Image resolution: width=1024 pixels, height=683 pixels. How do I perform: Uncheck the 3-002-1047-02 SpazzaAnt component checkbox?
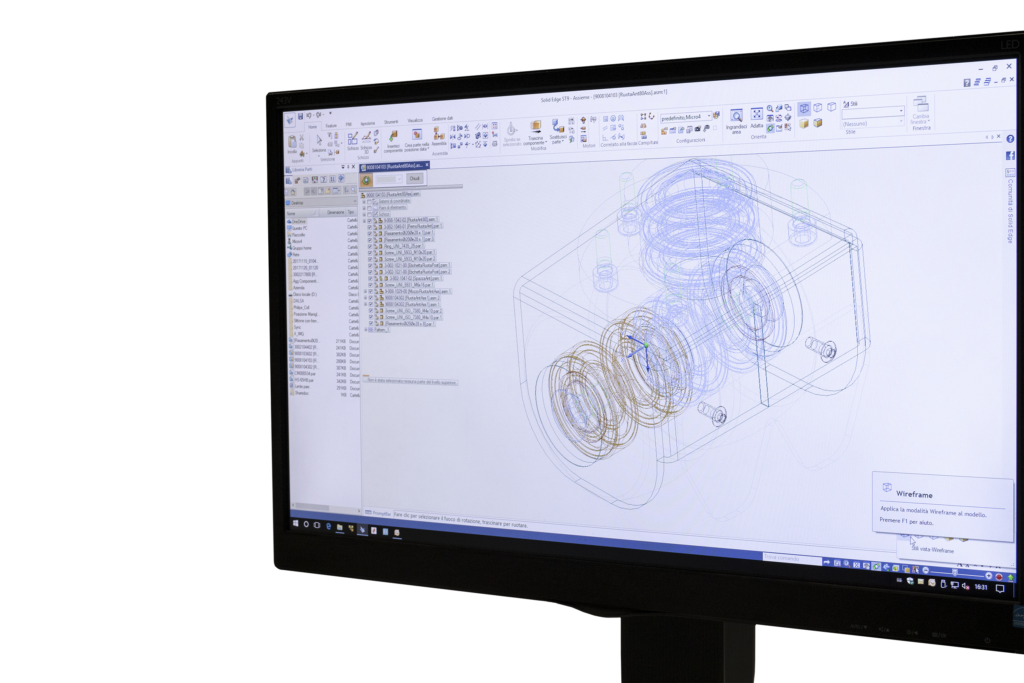[x=370, y=279]
